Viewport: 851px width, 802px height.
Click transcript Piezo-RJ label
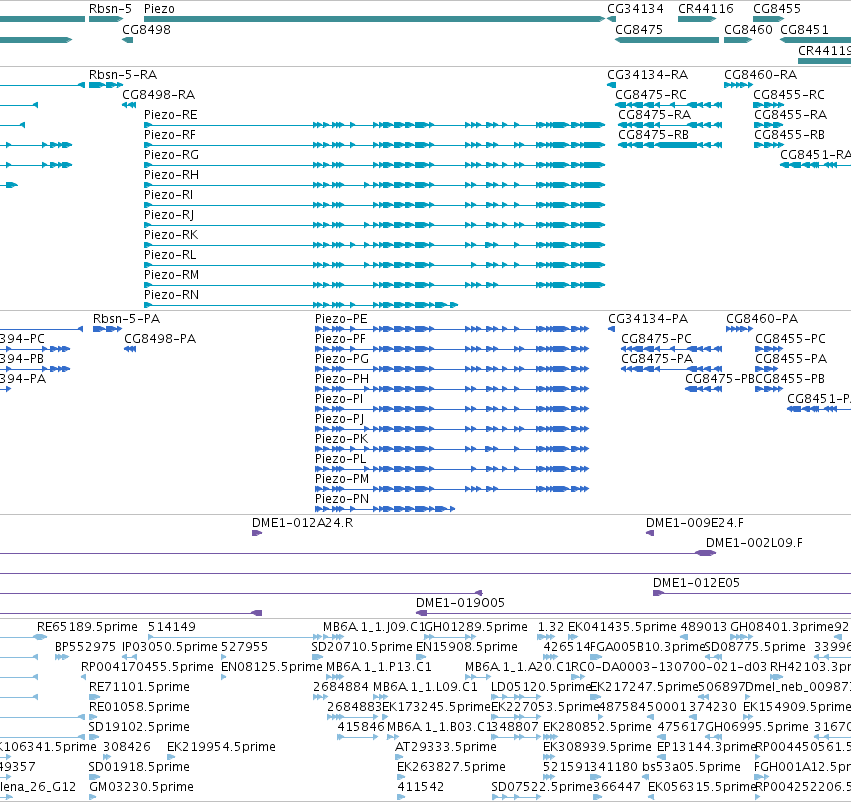(x=169, y=215)
